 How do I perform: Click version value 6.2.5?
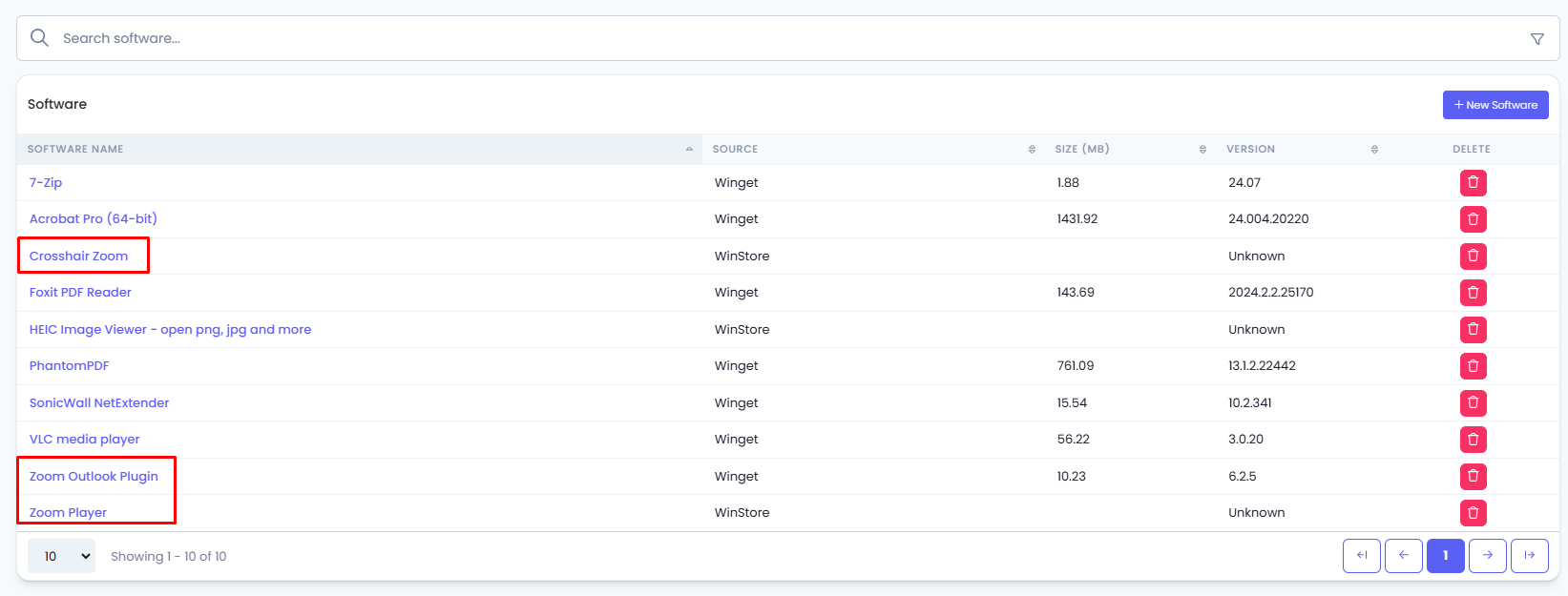(1243, 476)
